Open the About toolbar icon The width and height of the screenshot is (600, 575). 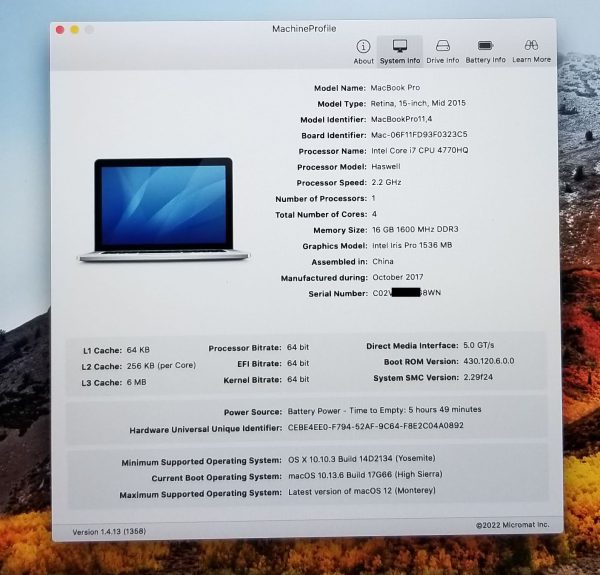(363, 48)
